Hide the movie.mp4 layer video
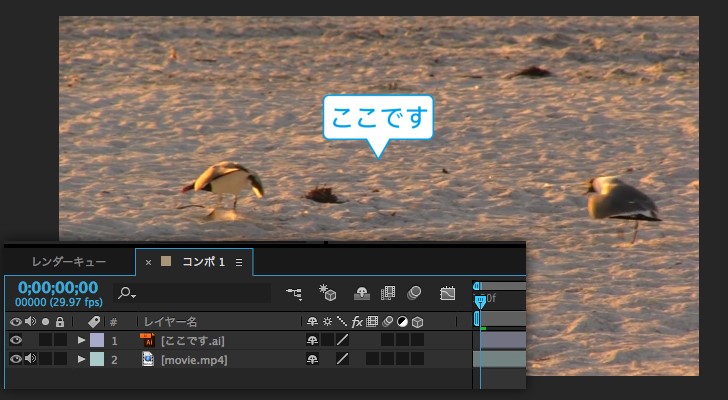The height and width of the screenshot is (400, 728). (x=16, y=359)
